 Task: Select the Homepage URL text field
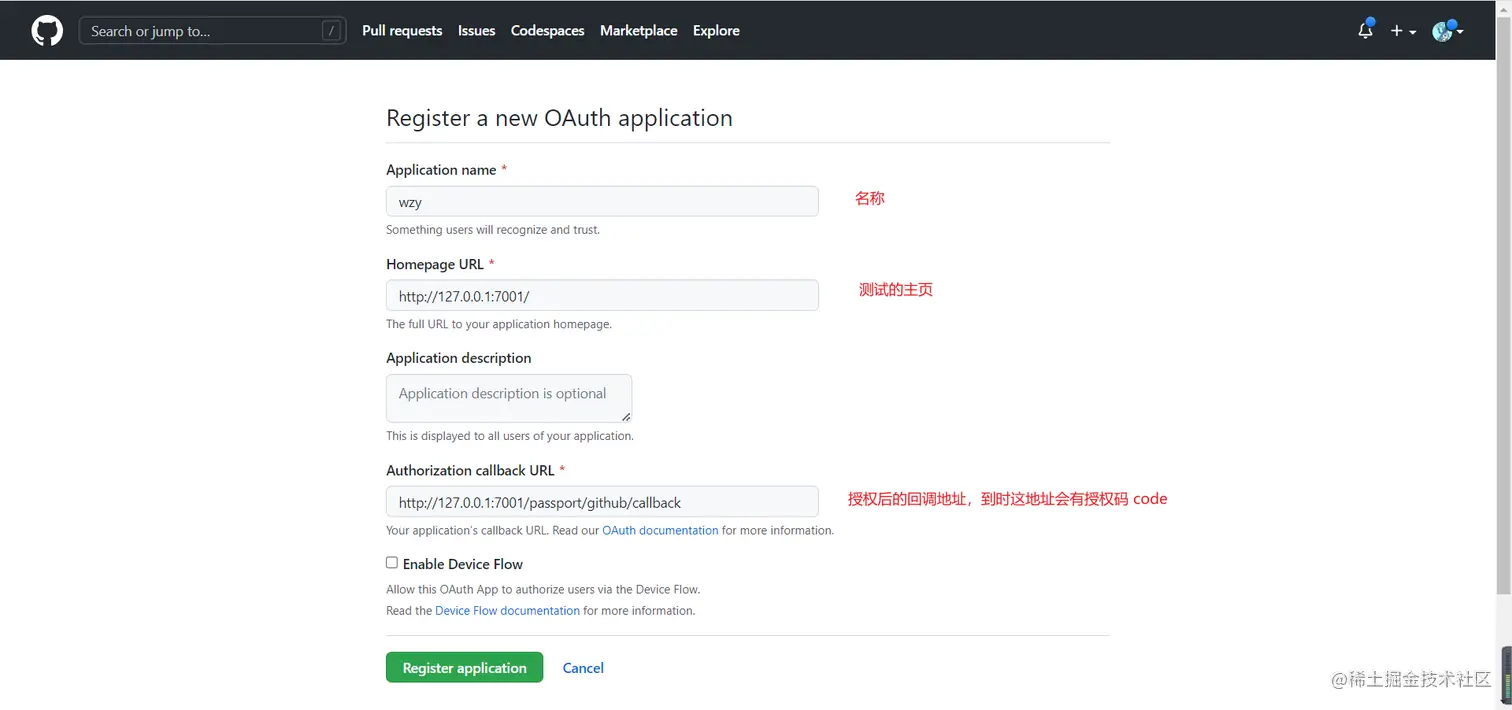click(602, 295)
